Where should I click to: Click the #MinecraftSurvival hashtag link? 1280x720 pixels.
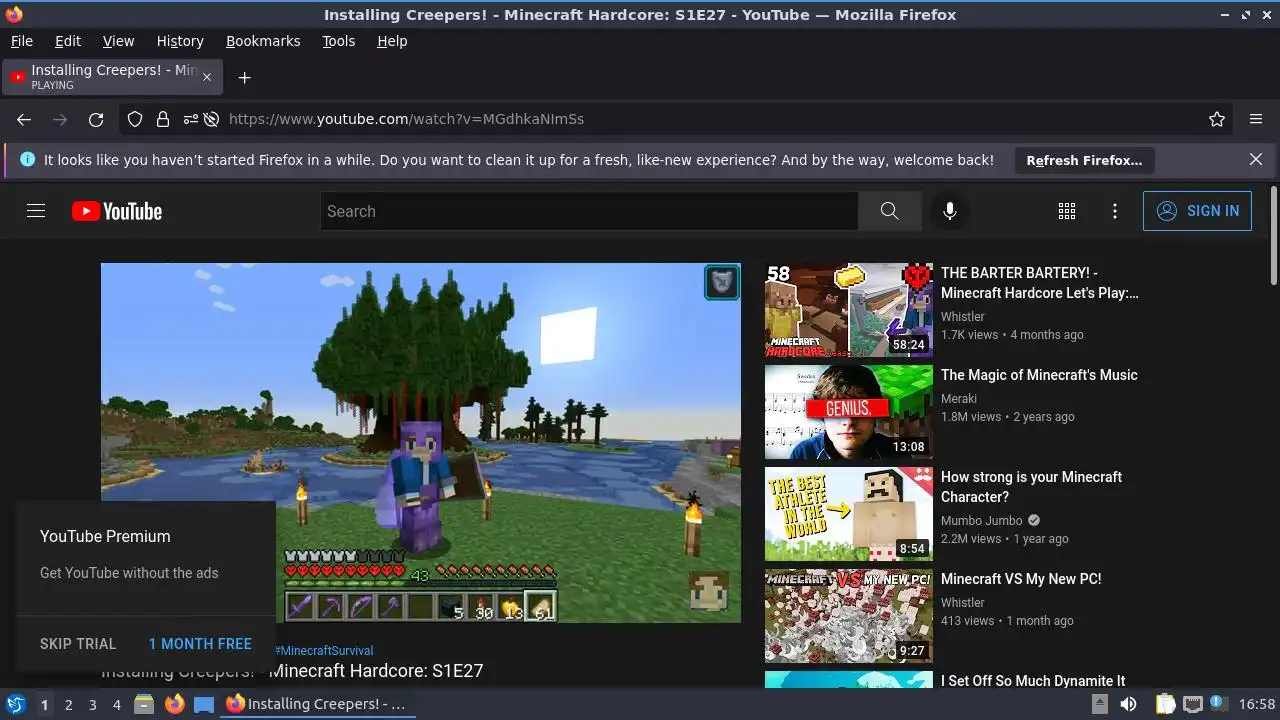[324, 650]
